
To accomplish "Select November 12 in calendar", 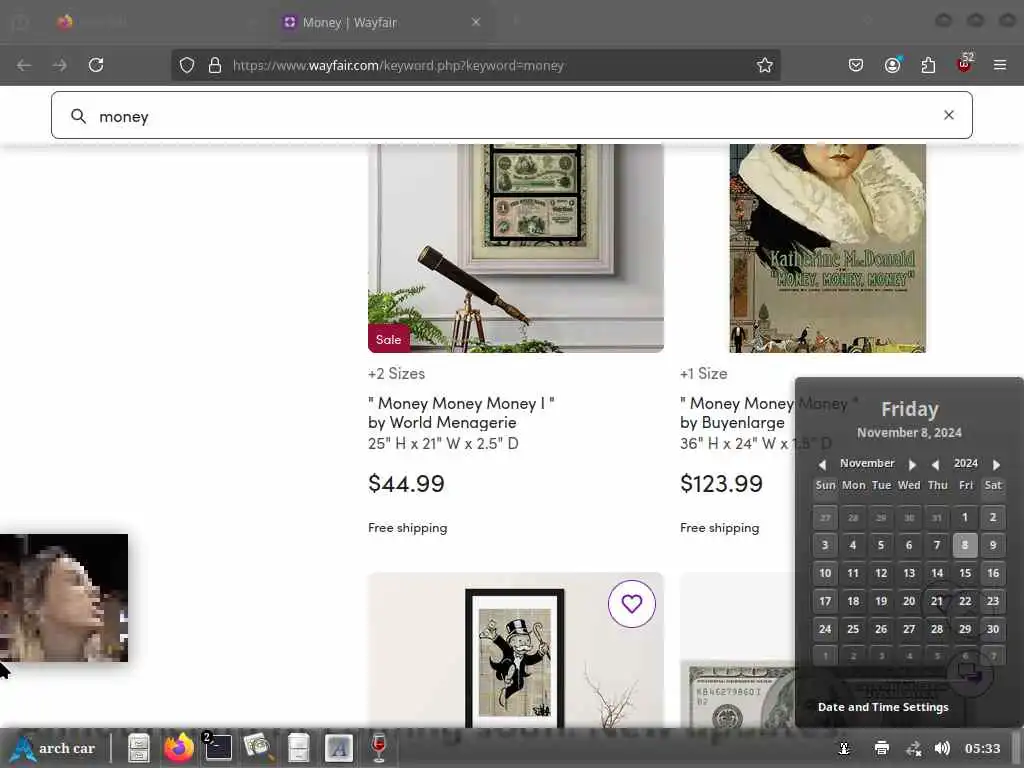I will 881,573.
